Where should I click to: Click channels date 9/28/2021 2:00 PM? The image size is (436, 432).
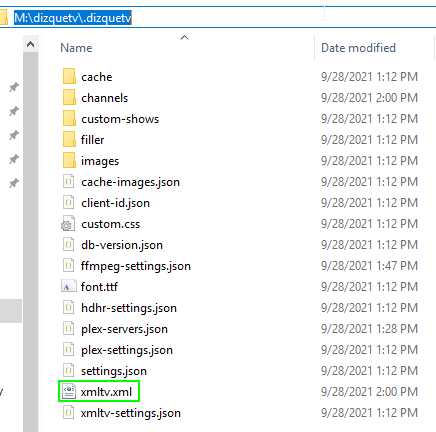(369, 98)
